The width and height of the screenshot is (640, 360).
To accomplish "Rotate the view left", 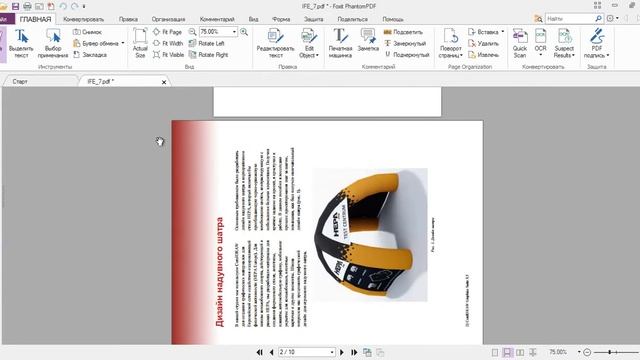I will click(x=207, y=43).
